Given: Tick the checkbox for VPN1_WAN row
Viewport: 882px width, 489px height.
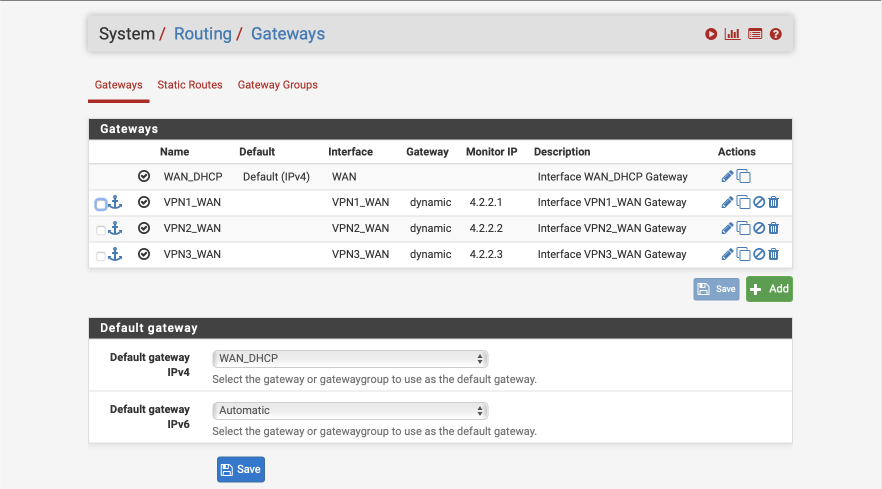Looking at the screenshot, I should pos(101,204).
